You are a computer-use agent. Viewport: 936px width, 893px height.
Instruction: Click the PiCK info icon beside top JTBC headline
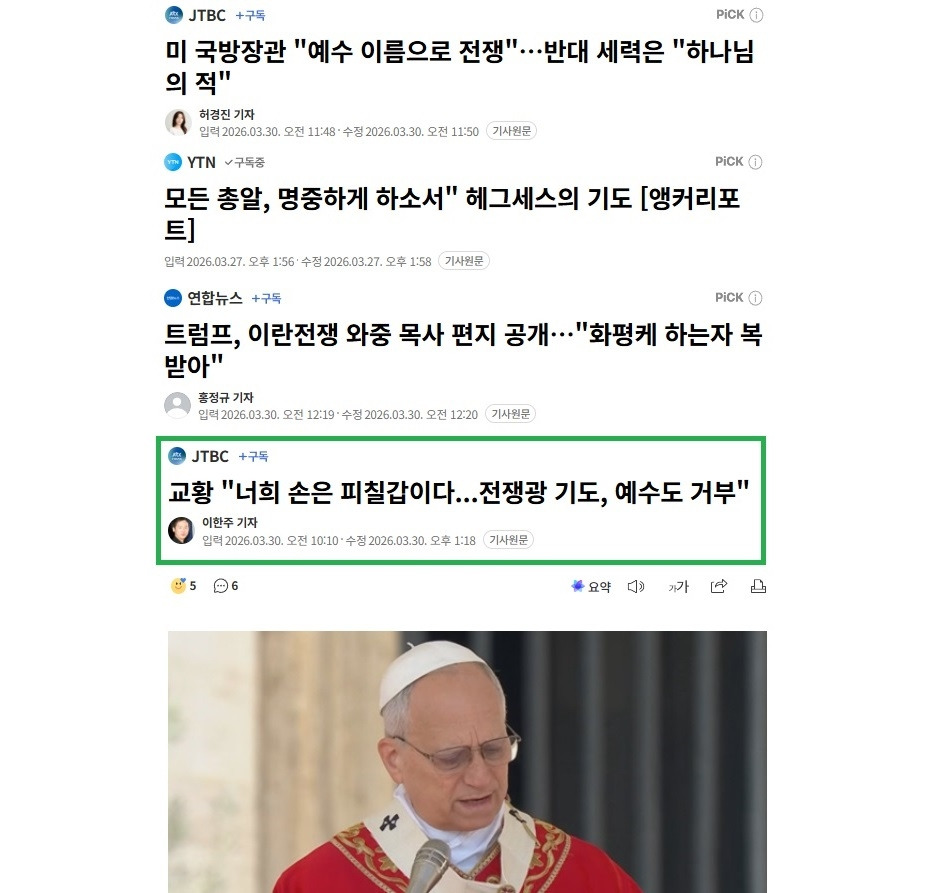coord(756,15)
